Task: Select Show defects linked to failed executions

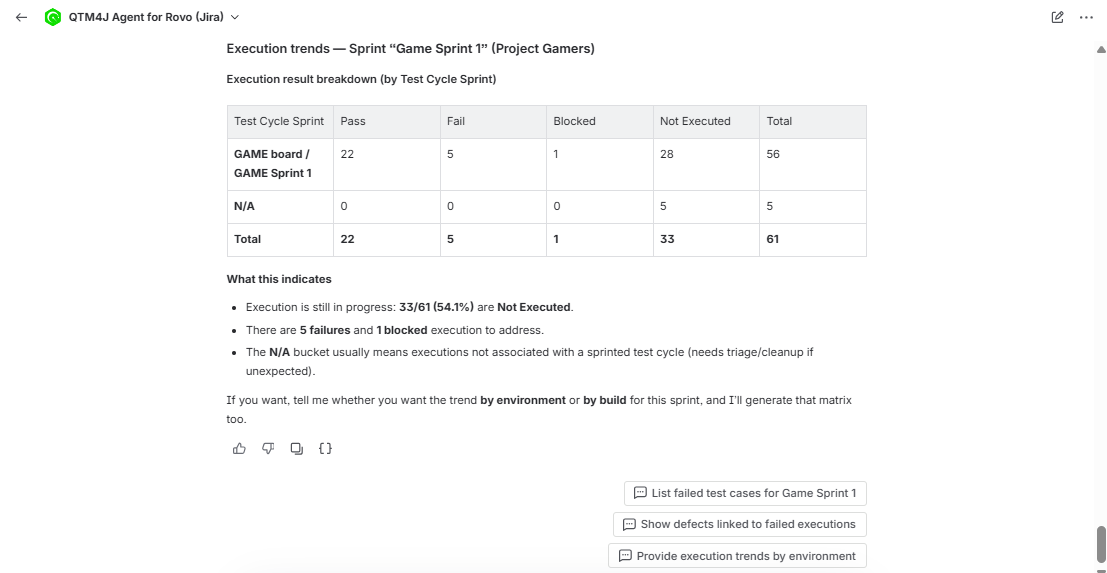Action: tap(739, 524)
